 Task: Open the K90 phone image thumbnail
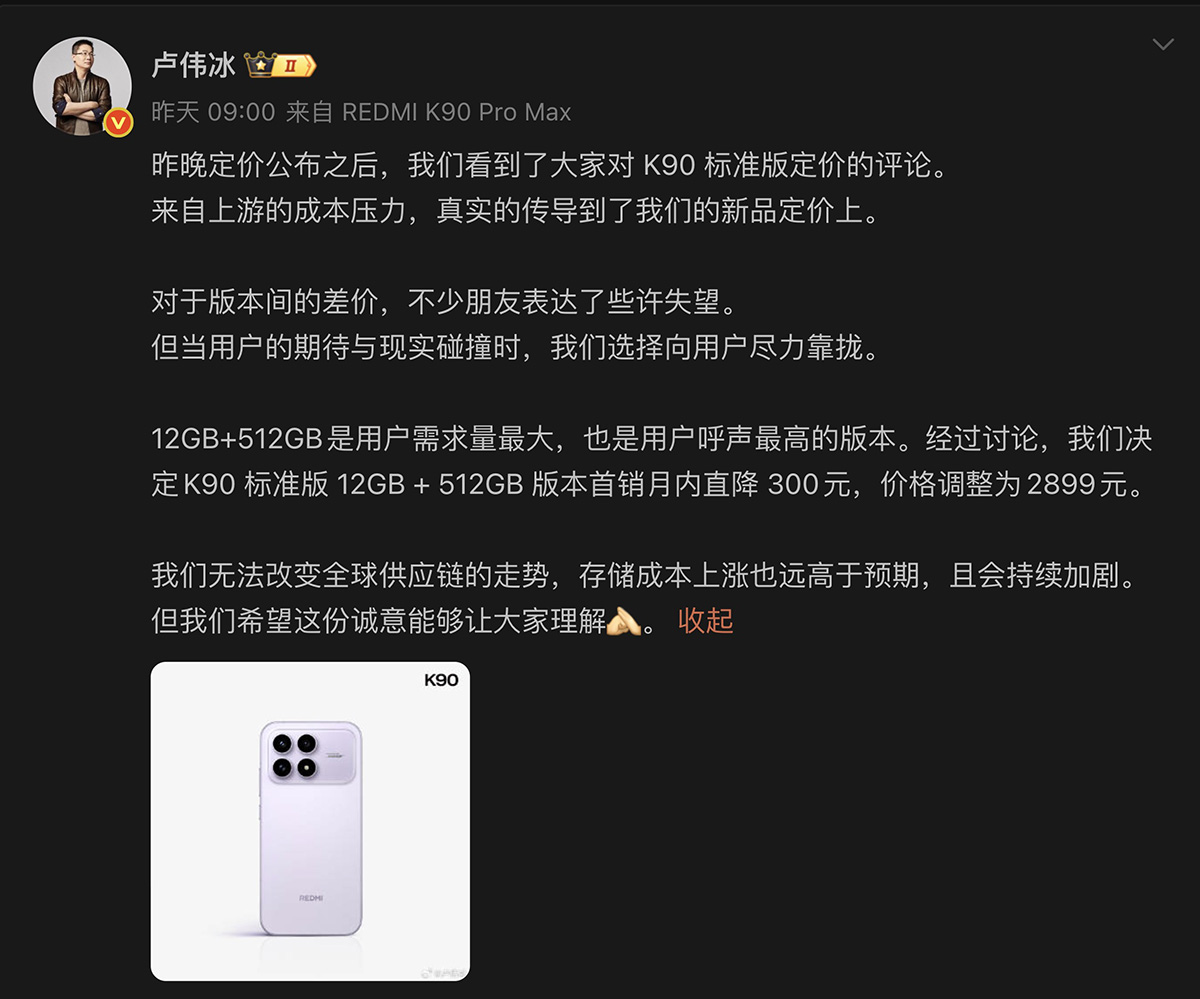(x=310, y=821)
